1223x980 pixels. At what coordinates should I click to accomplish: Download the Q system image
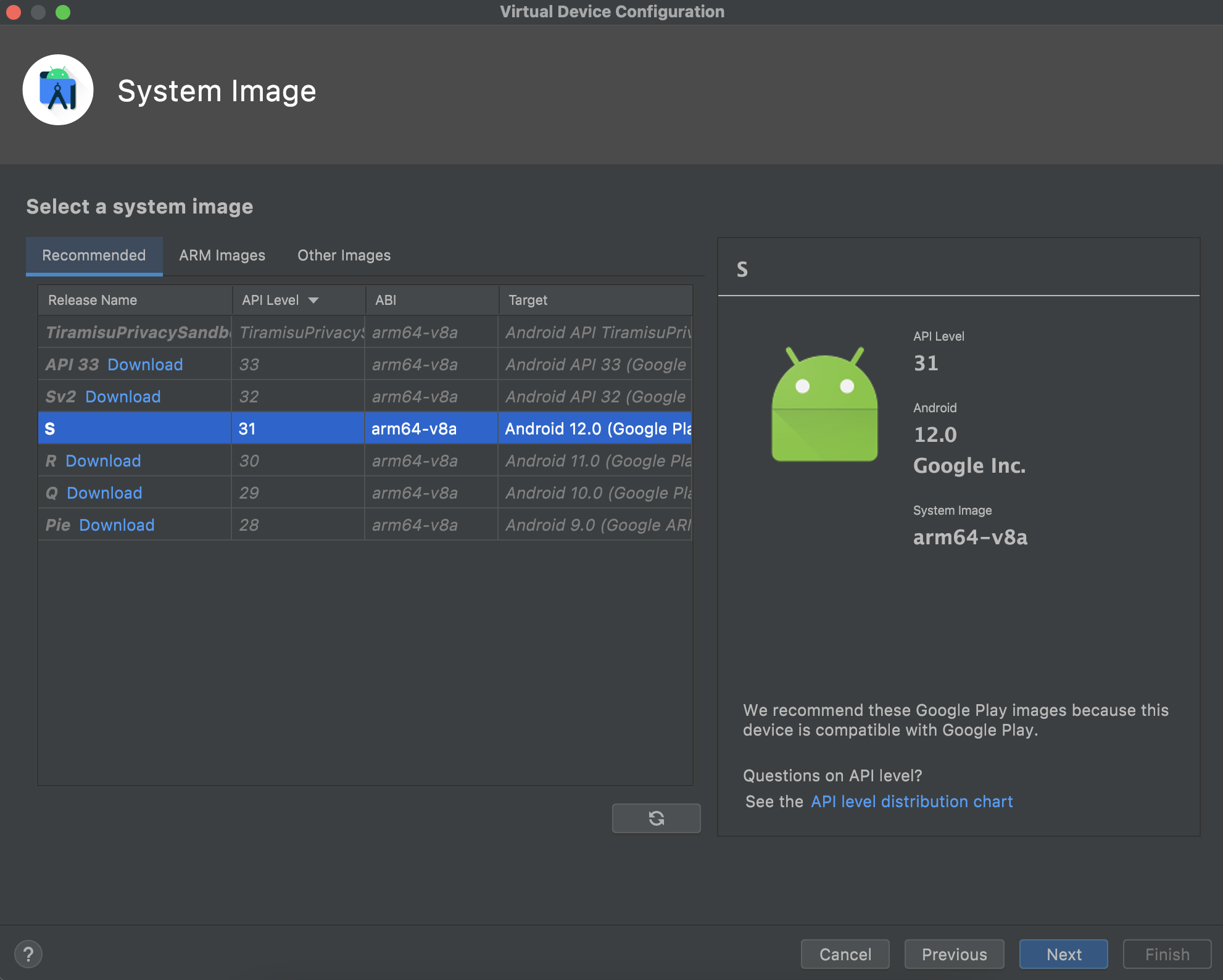[104, 493]
